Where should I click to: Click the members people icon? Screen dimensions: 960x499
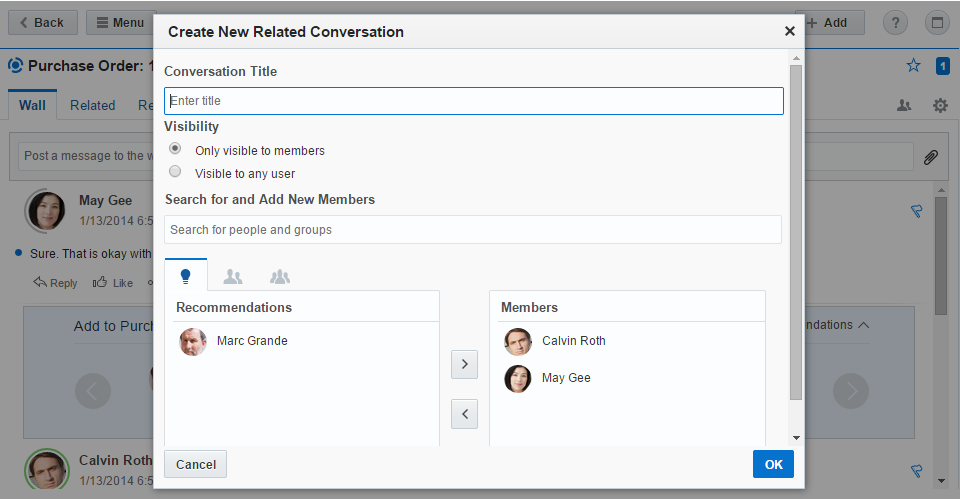904,105
